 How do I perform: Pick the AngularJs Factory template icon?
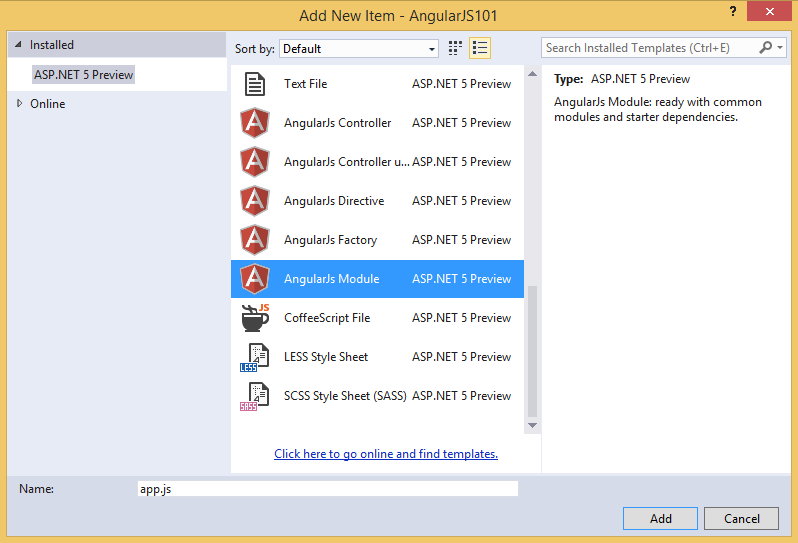[254, 240]
